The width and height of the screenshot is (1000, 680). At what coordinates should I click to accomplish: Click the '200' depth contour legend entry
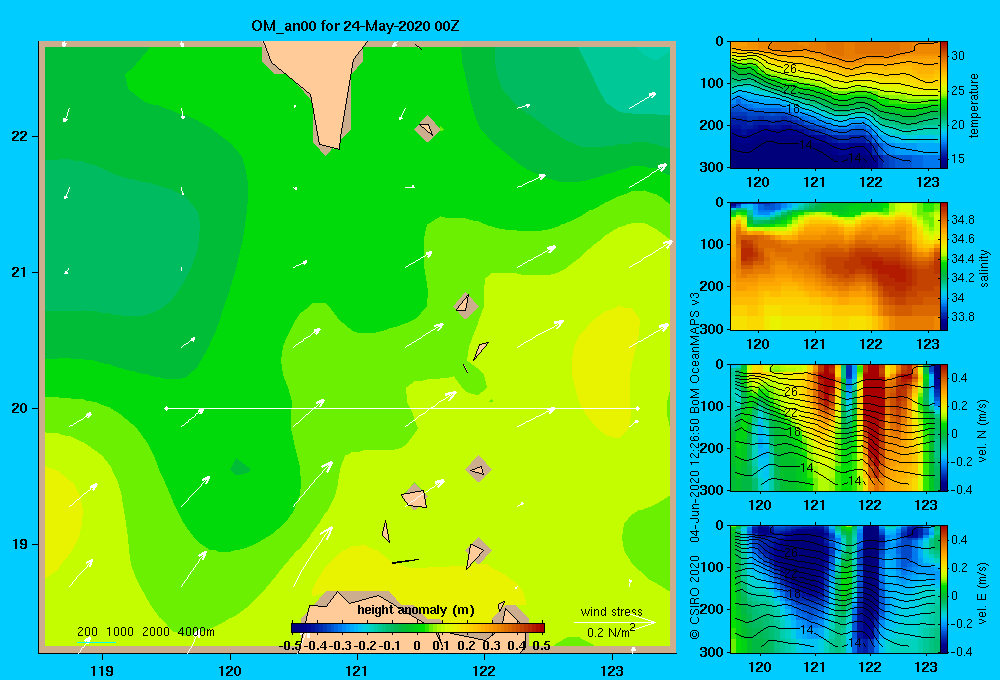pos(87,632)
